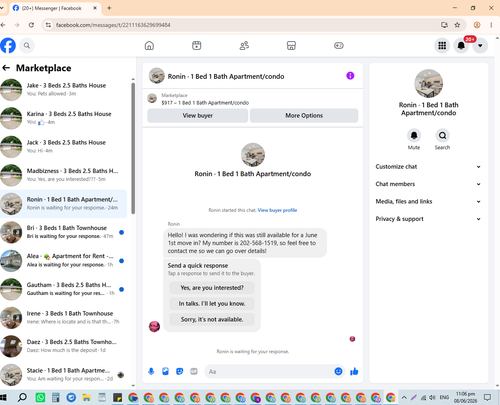Click the Messenger Facebook browser tab
The image size is (500, 405).
click(55, 8)
